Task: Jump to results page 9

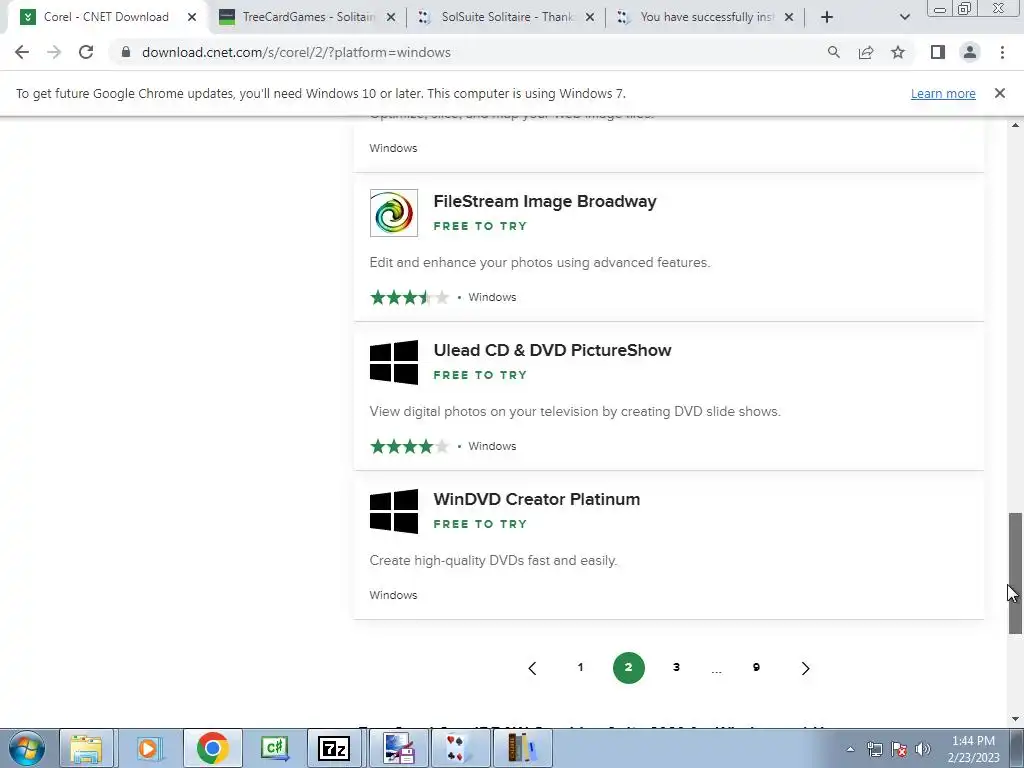Action: 756,667
